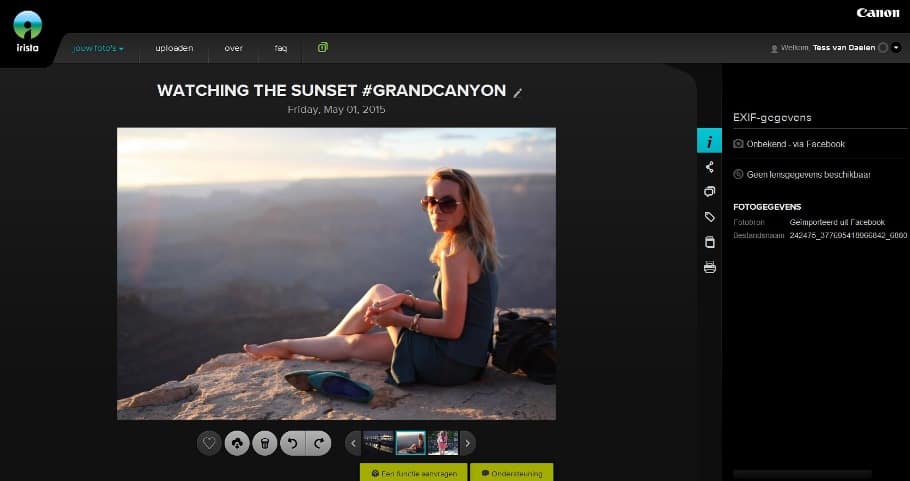The image size is (910, 481).
Task: Click the cloud upload icon below the photo
Action: click(x=237, y=443)
